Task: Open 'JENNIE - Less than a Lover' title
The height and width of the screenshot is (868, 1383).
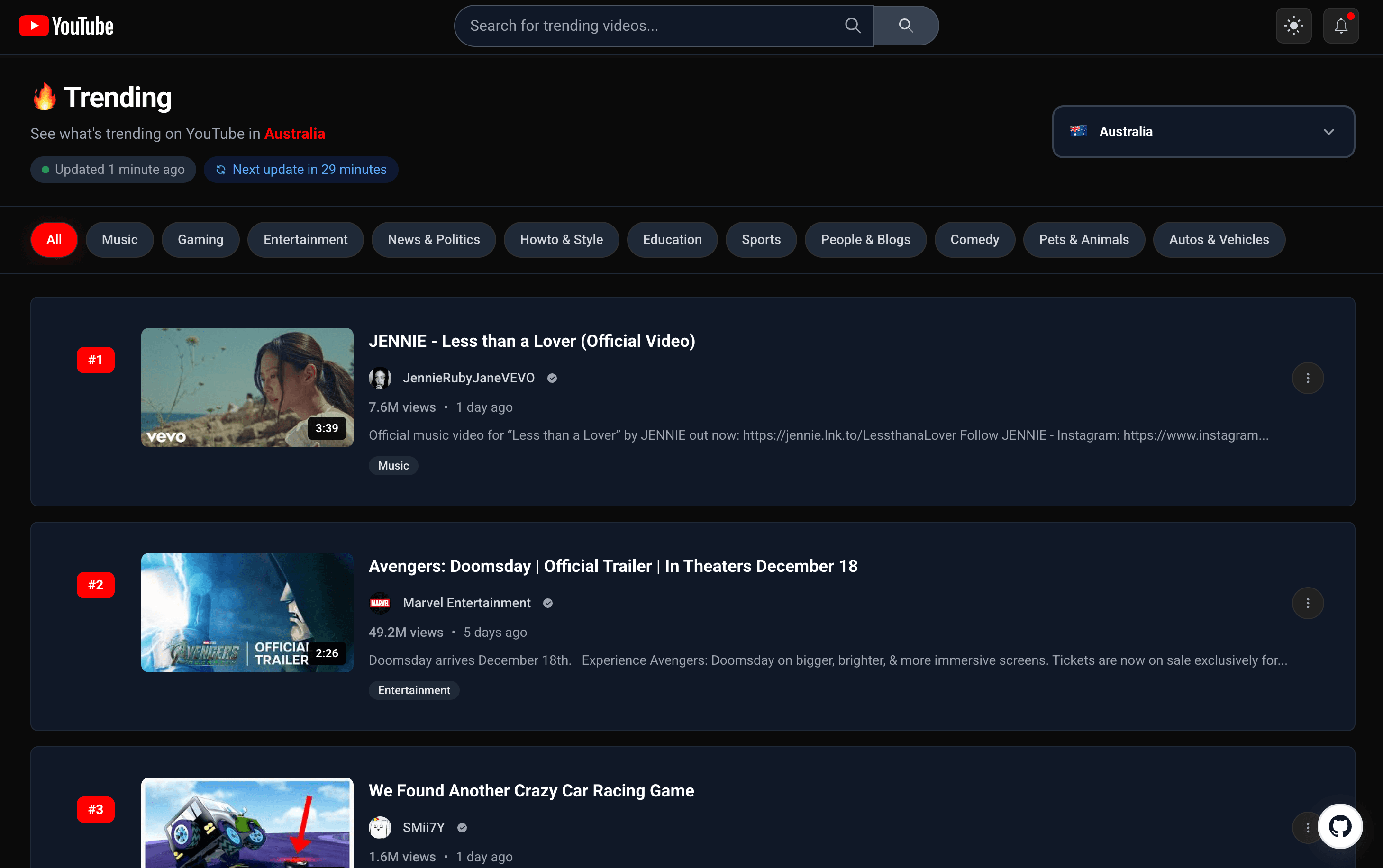Action: click(x=532, y=341)
